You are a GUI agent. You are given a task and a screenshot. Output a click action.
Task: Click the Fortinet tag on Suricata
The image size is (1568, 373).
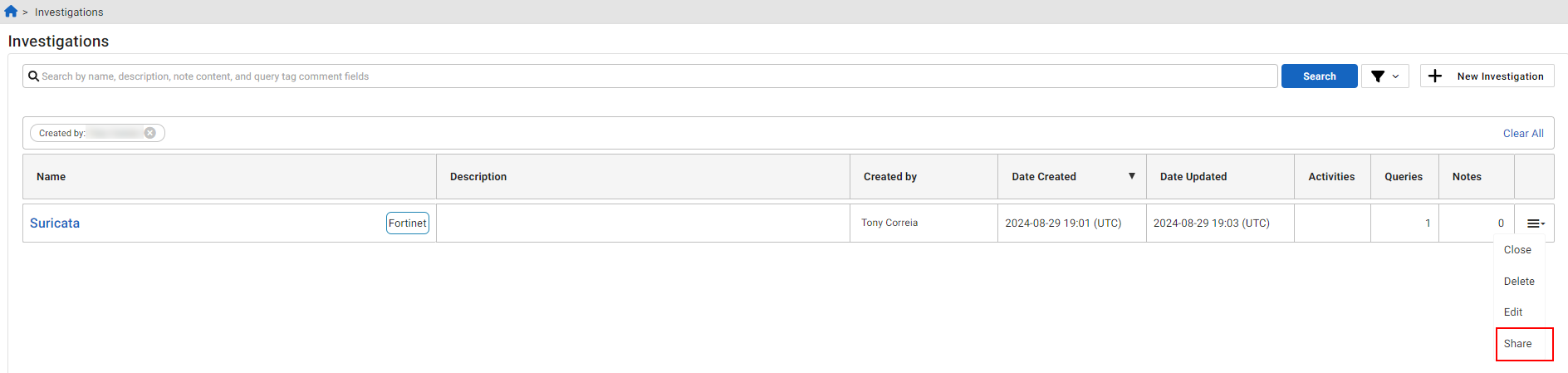coord(407,223)
